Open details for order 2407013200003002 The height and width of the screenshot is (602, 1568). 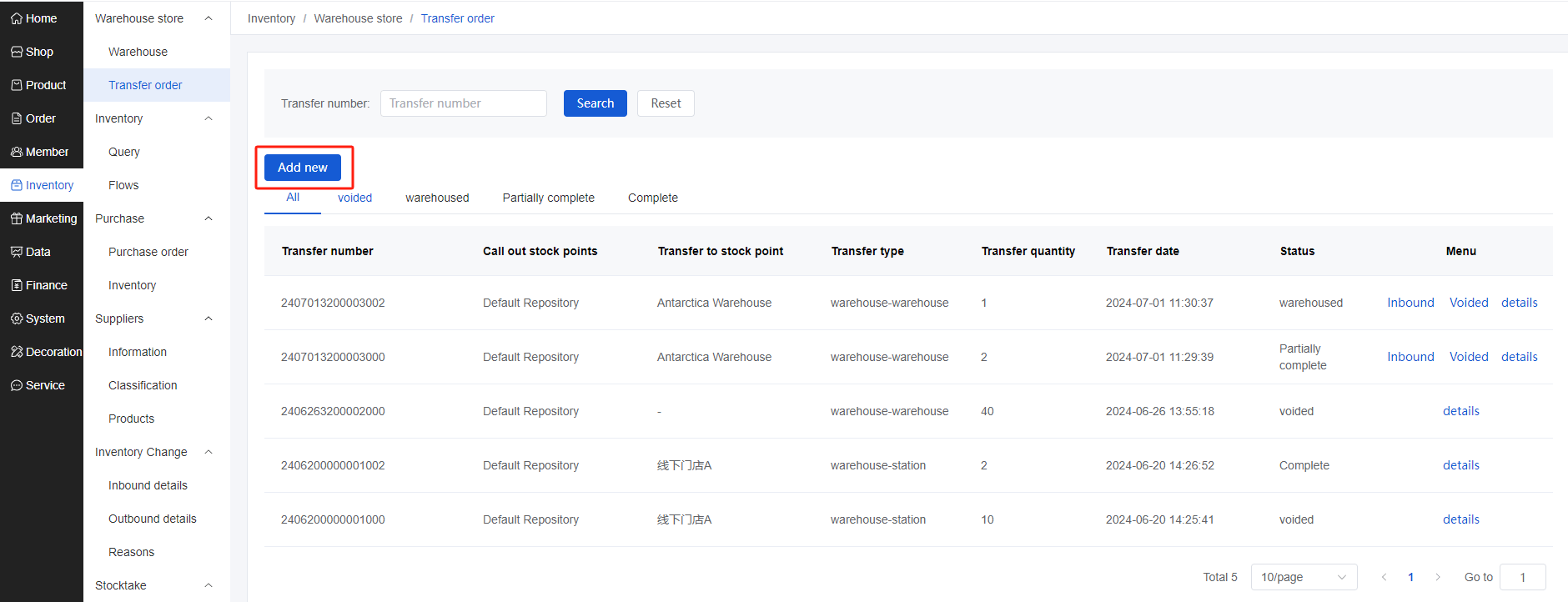pyautogui.click(x=1520, y=303)
